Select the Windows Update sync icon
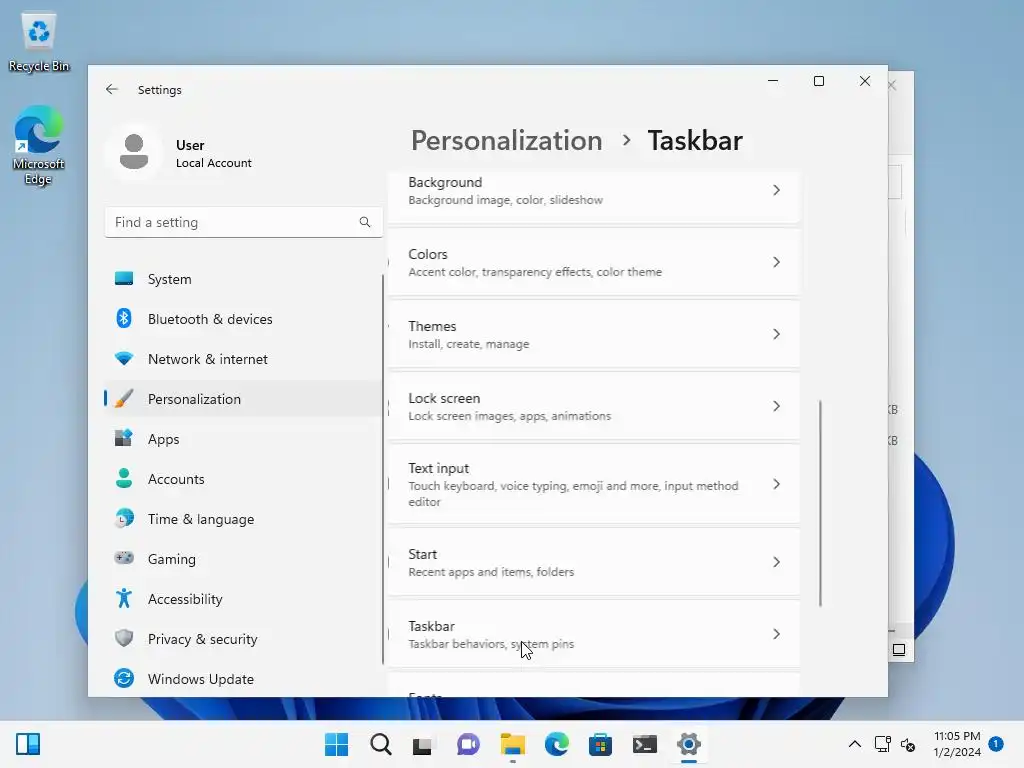The width and height of the screenshot is (1024, 768). pos(123,679)
